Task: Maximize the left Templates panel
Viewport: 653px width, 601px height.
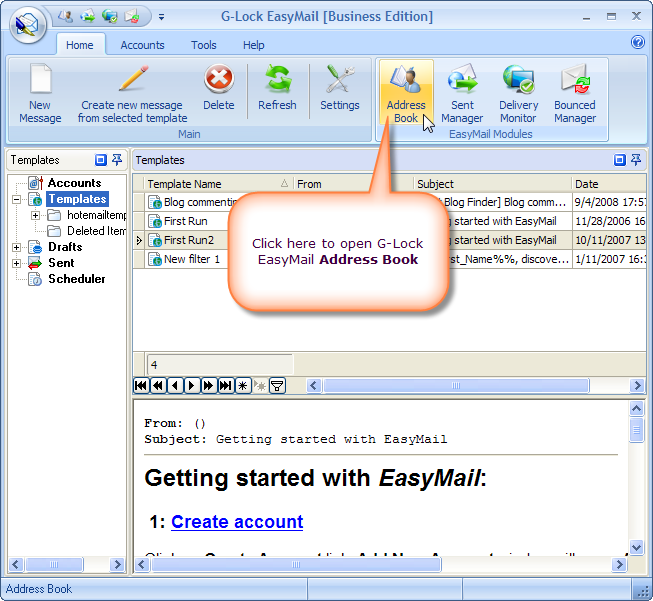Action: (101, 160)
